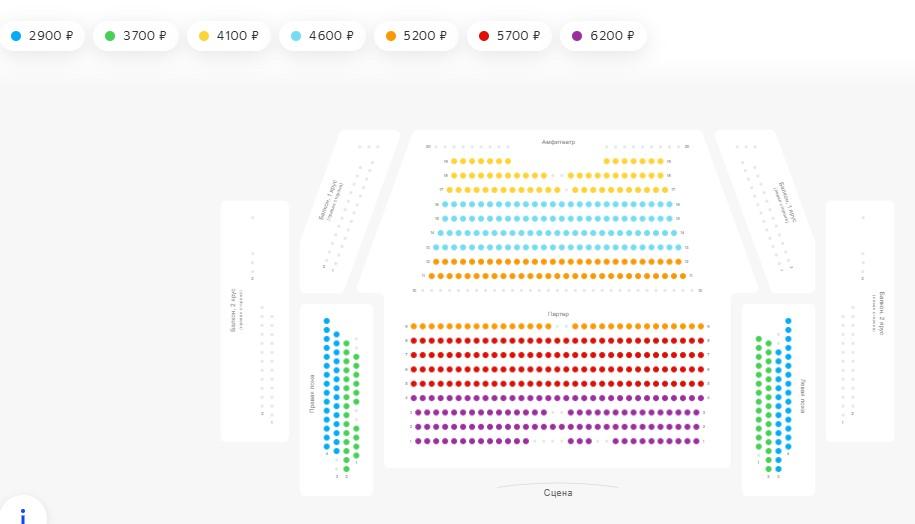915x524 pixels.
Task: Pick rightmost orange seat in Партер row 9
Action: coord(701,326)
